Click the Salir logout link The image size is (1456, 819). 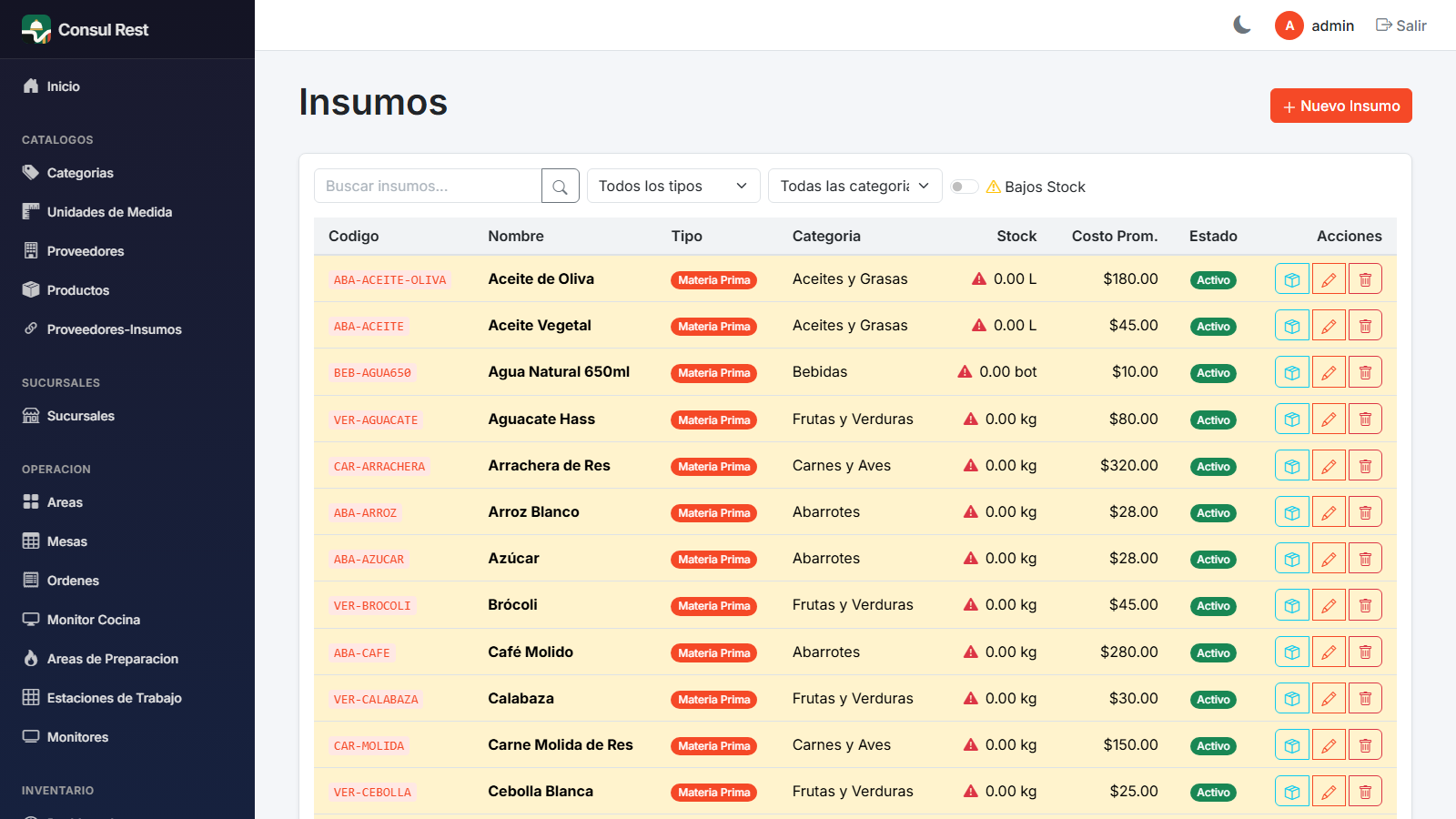pyautogui.click(x=1401, y=25)
